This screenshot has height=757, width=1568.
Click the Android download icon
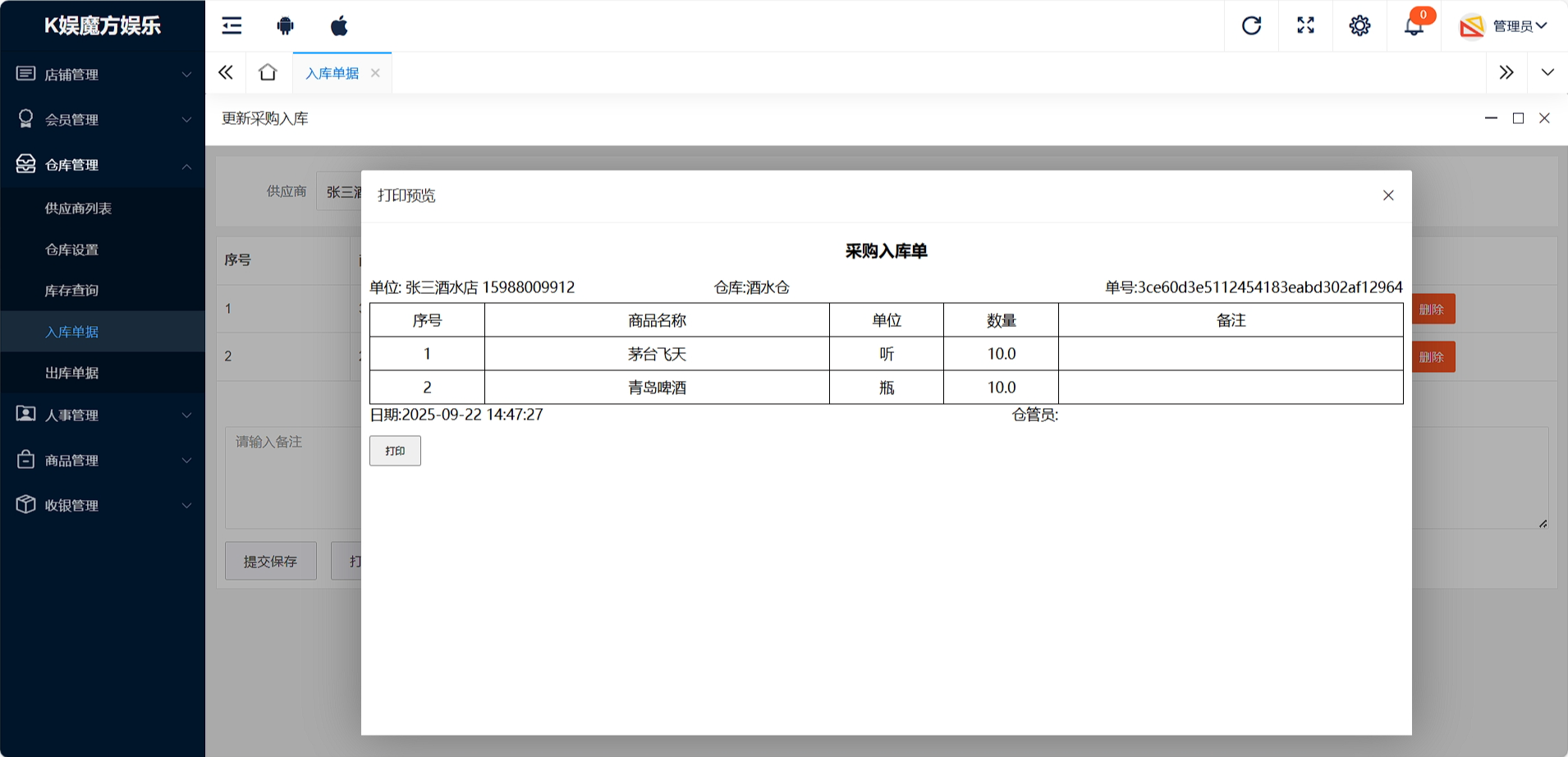tap(285, 26)
